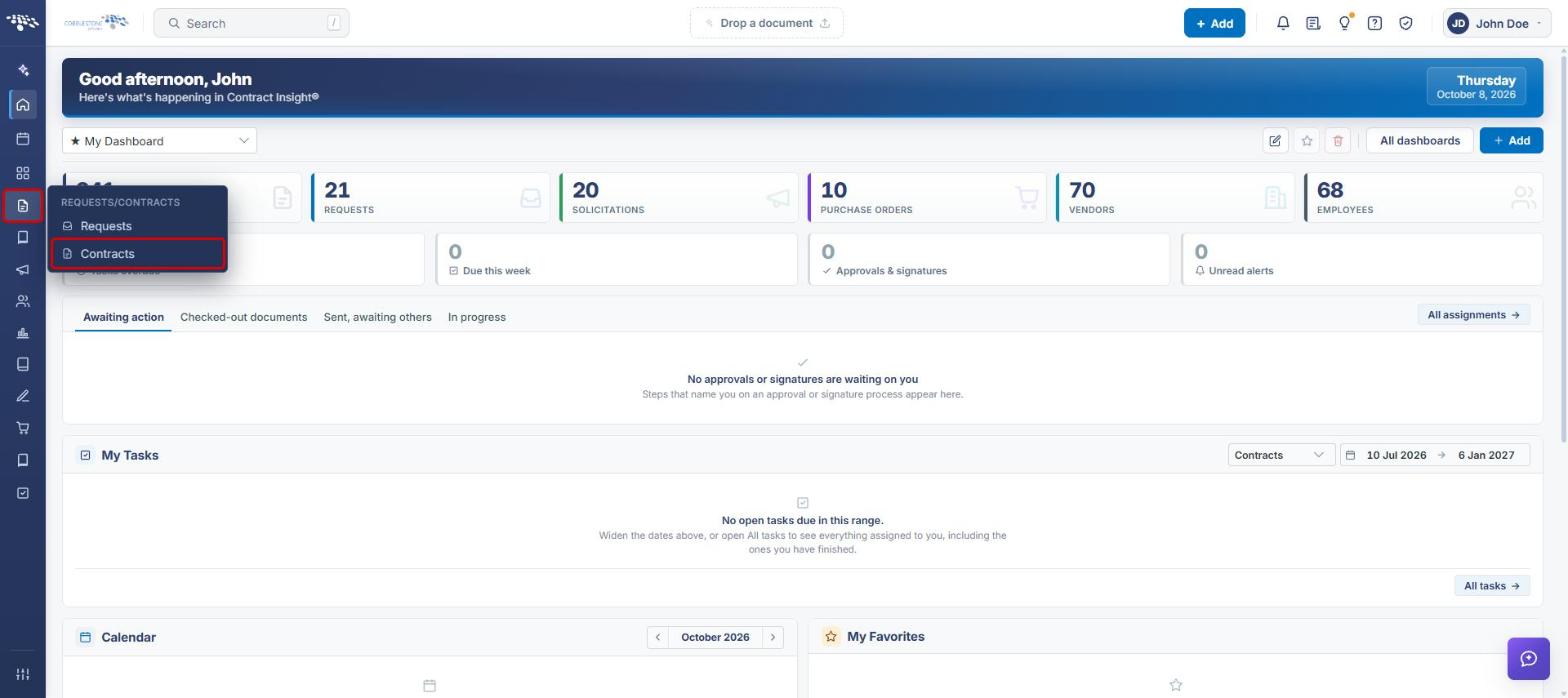Click the shield checkmark icon
1568x698 pixels.
pos(1406,23)
